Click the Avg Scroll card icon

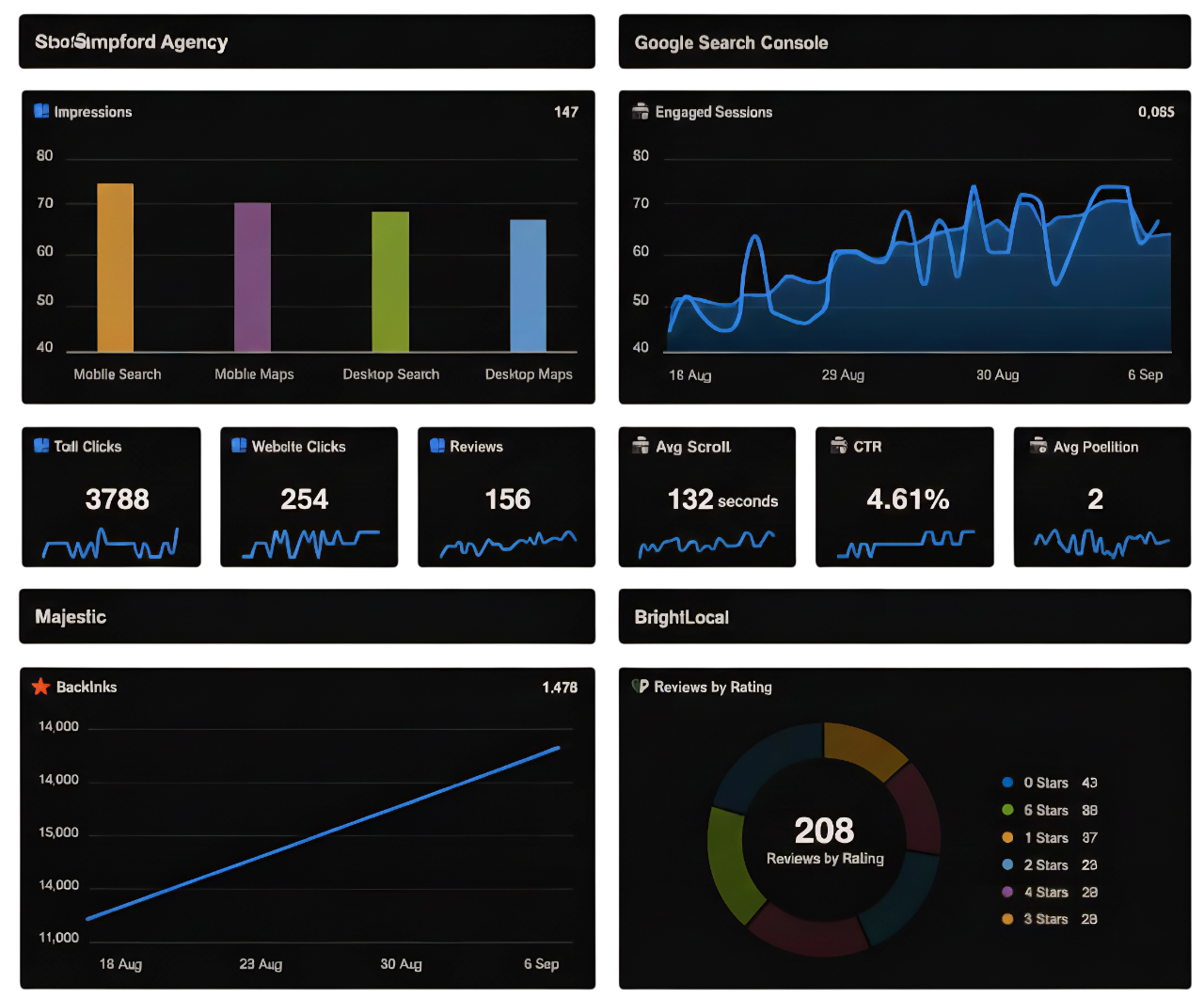tap(641, 446)
